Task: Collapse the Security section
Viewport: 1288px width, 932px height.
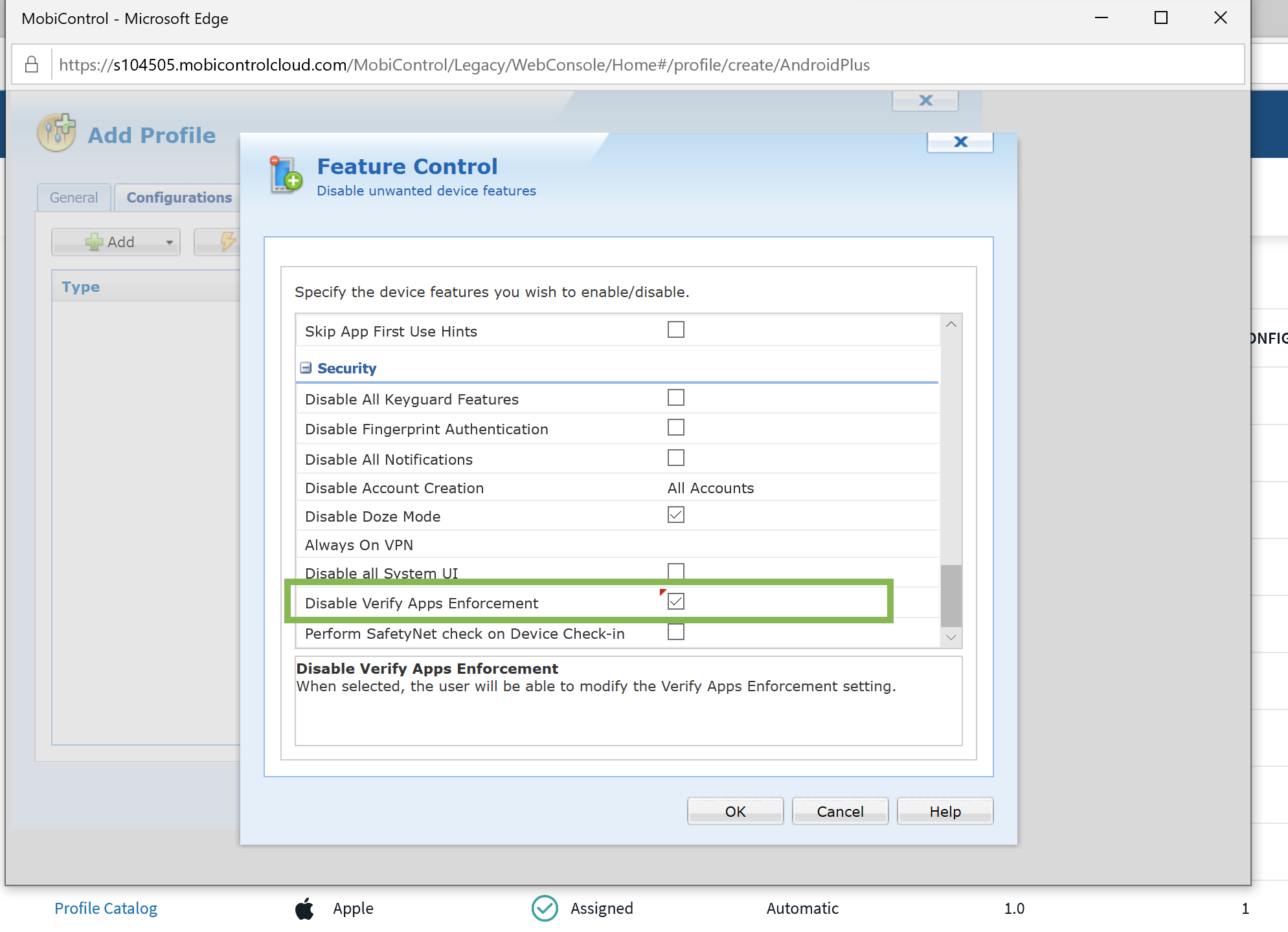Action: click(x=306, y=368)
